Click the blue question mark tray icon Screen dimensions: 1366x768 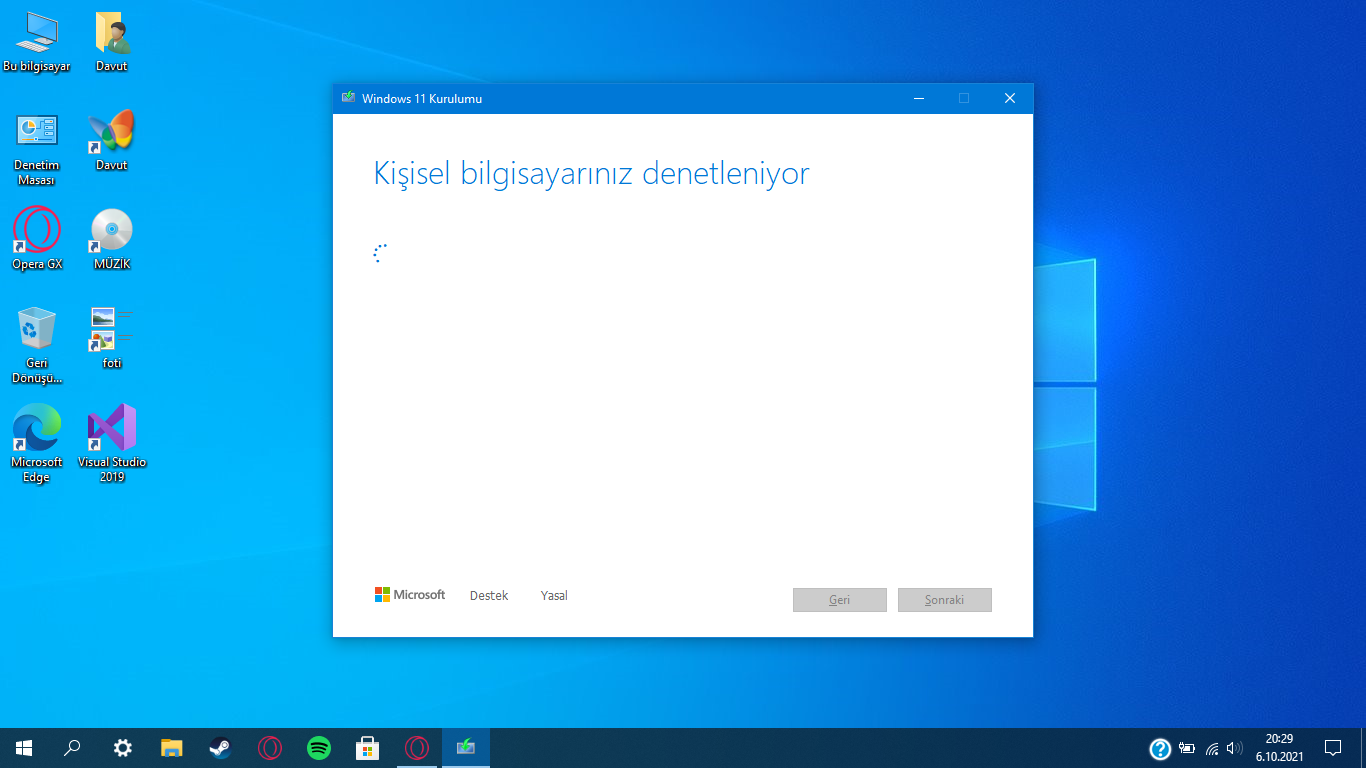point(1160,748)
